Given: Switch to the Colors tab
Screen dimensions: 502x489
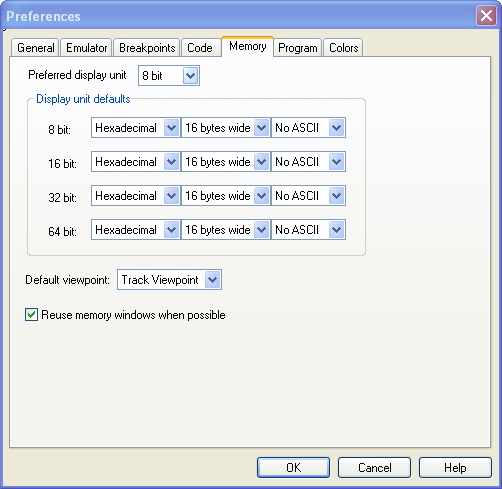Looking at the screenshot, I should point(343,48).
